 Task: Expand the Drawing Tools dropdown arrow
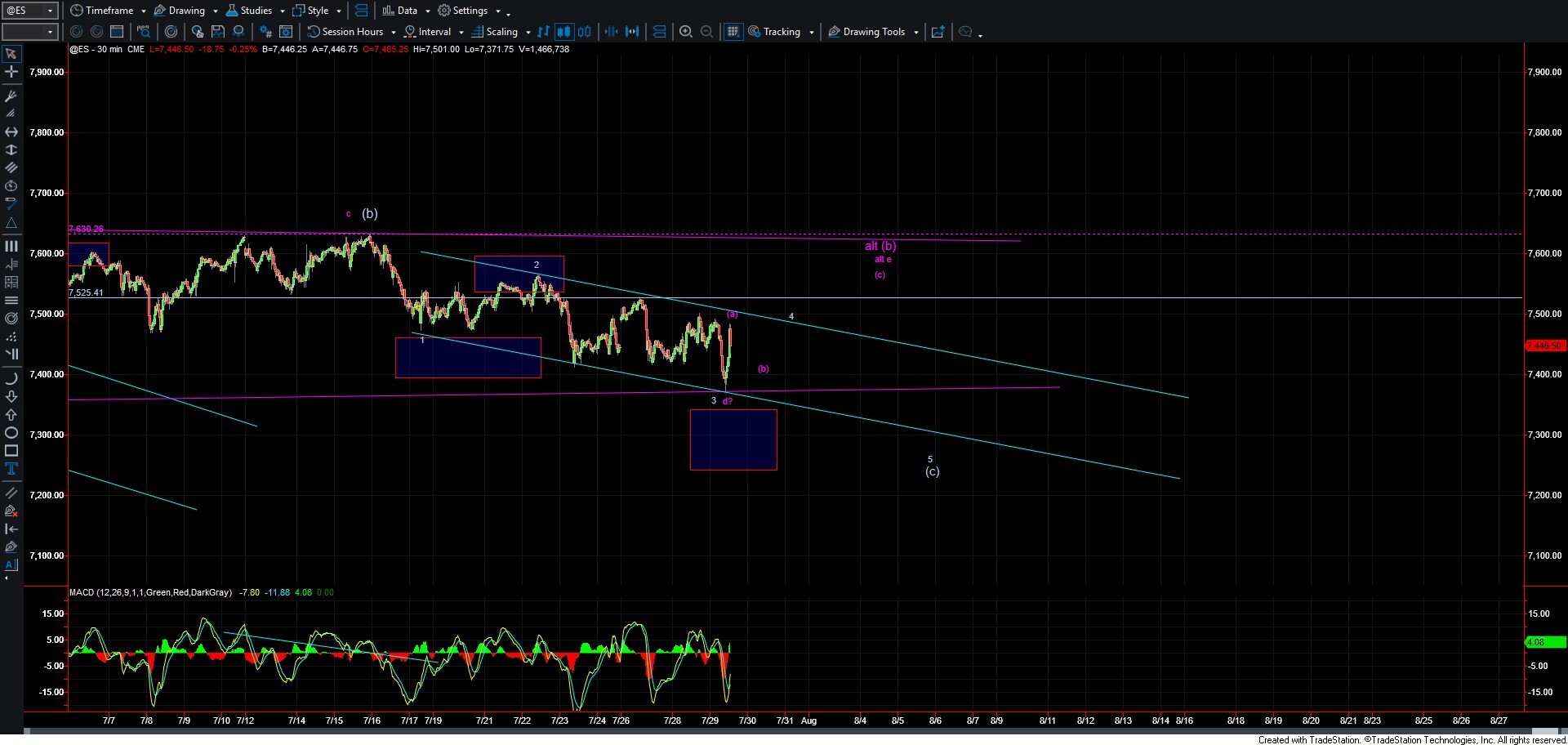point(916,33)
